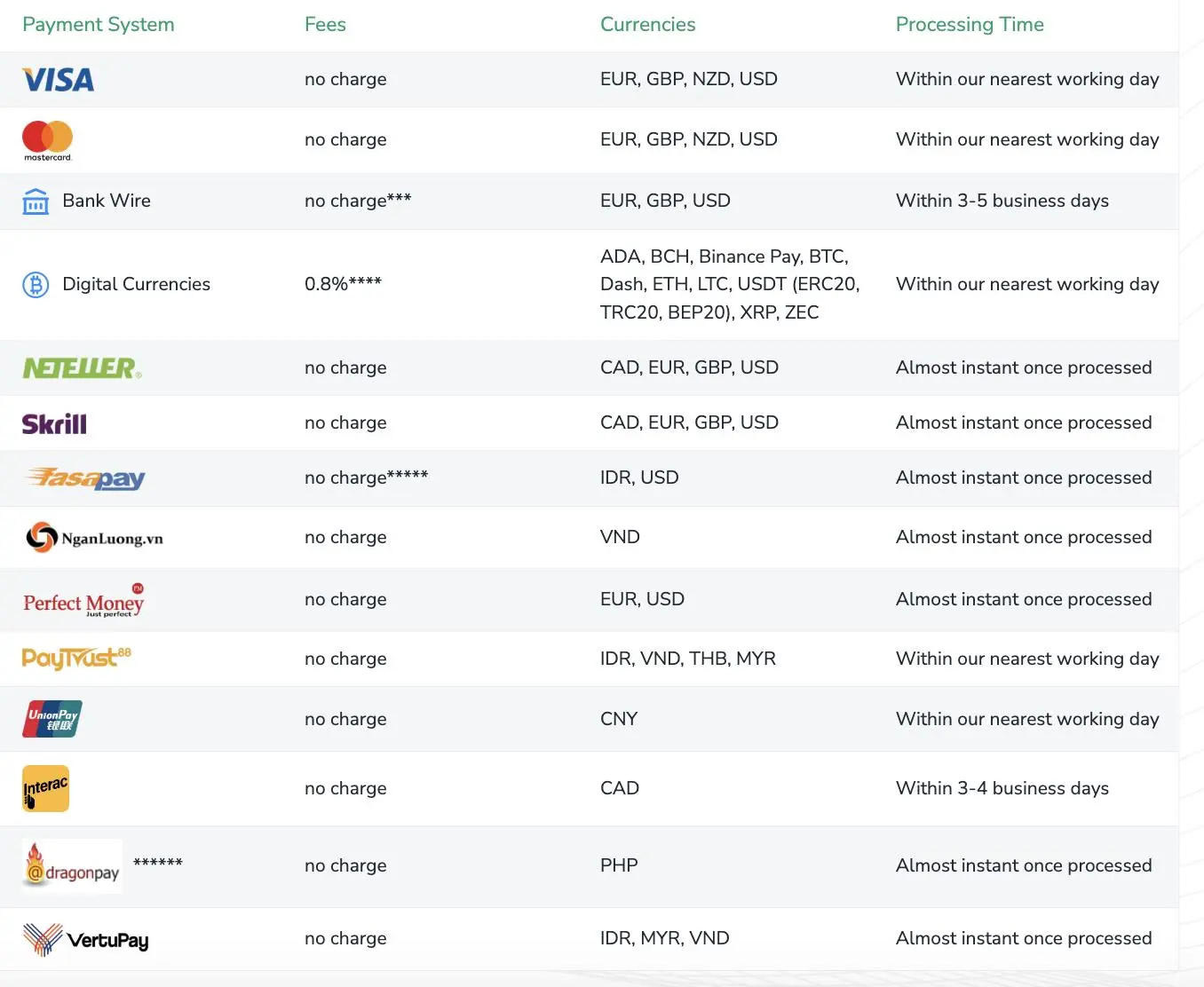
Task: Click FasaPay currencies 'IDR, USD'
Action: tap(639, 478)
